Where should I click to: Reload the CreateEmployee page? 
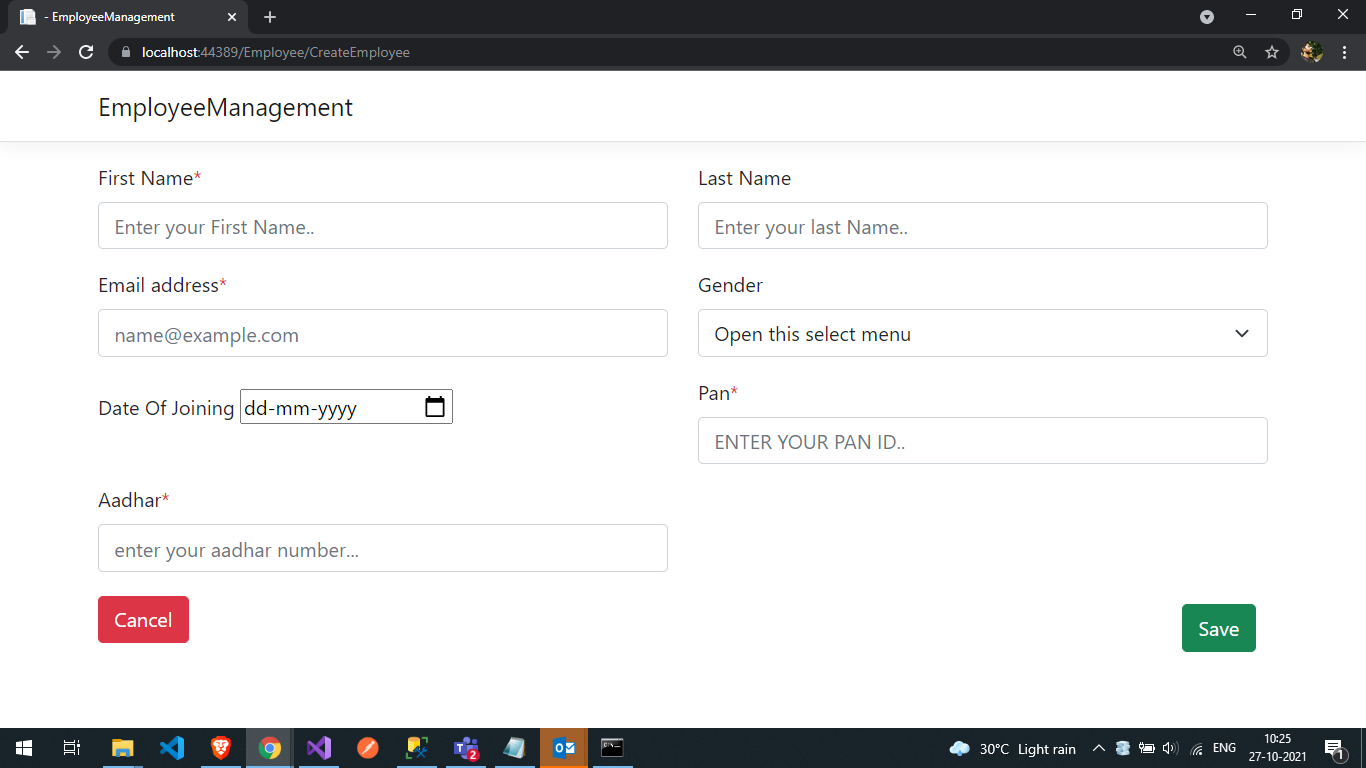point(86,52)
